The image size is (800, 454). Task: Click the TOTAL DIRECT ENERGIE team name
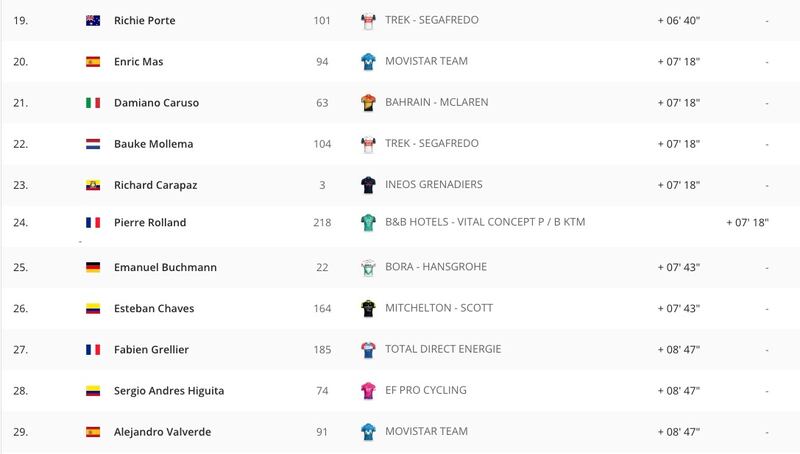[x=443, y=349]
